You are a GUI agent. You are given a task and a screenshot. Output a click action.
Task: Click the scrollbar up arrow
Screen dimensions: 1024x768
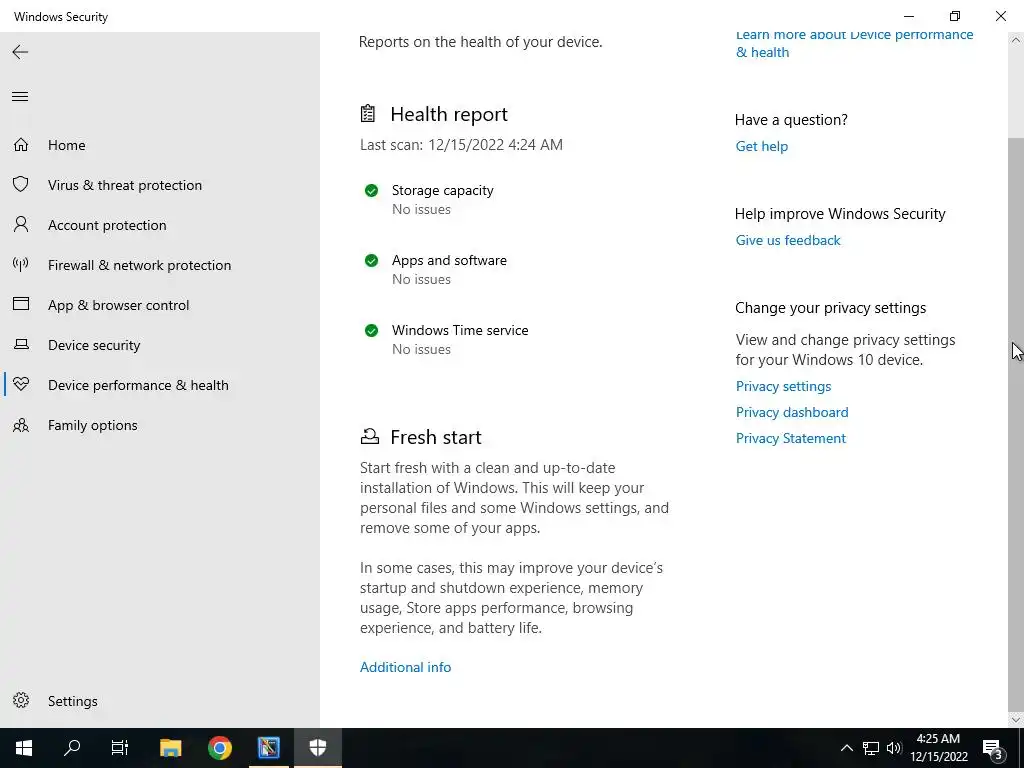coord(1016,40)
